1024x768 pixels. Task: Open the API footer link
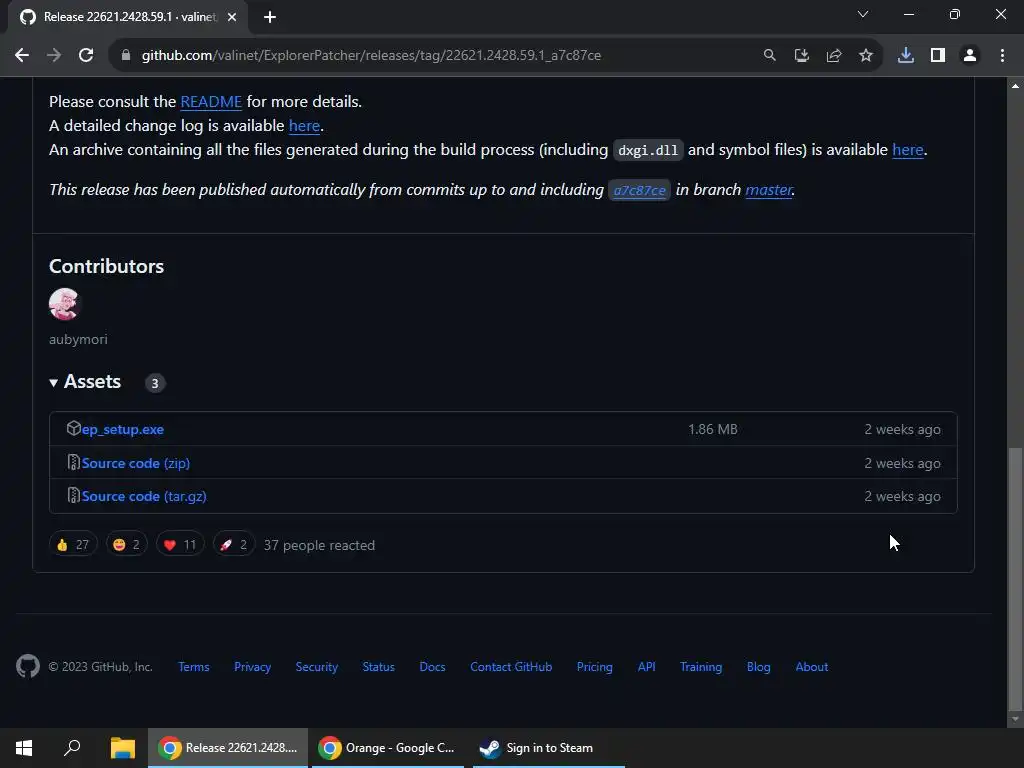[x=647, y=667]
